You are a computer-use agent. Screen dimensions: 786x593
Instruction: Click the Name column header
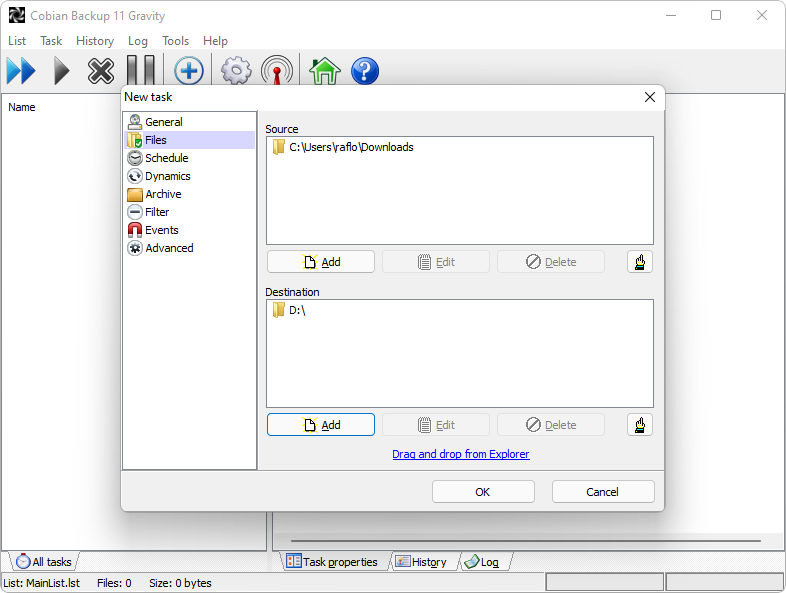(x=22, y=107)
